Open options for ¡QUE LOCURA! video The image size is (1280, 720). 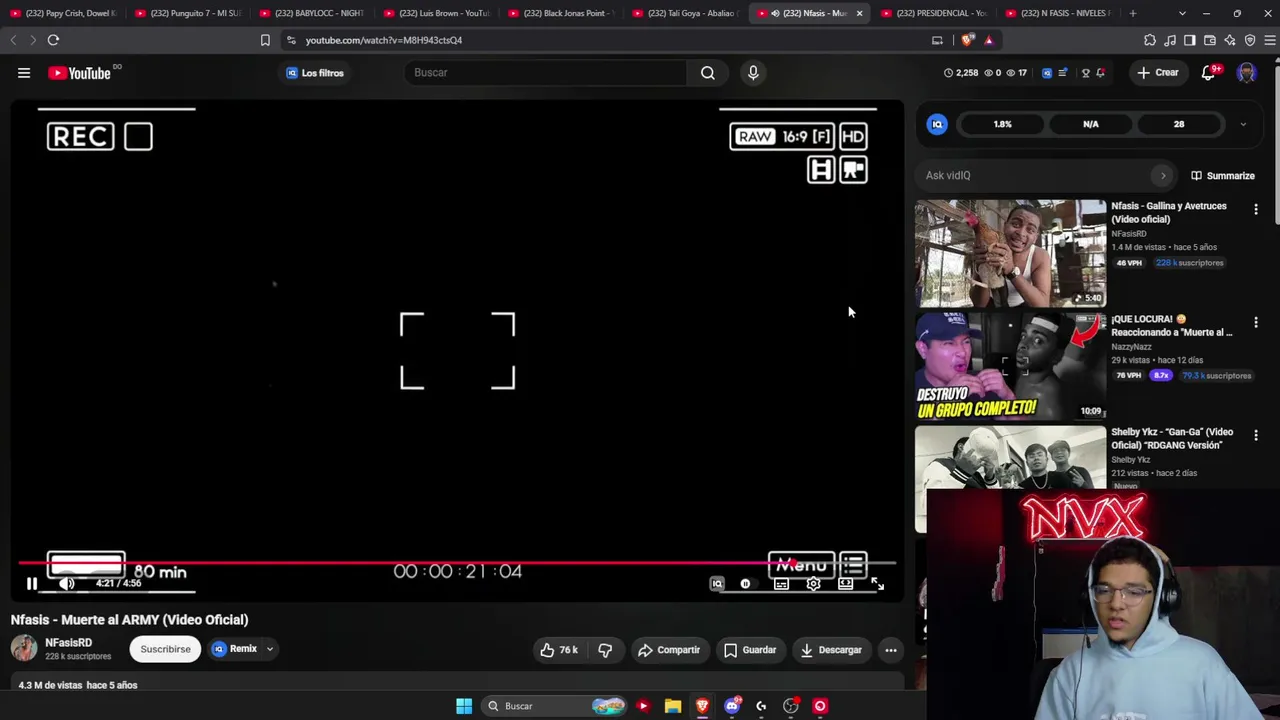click(1256, 322)
